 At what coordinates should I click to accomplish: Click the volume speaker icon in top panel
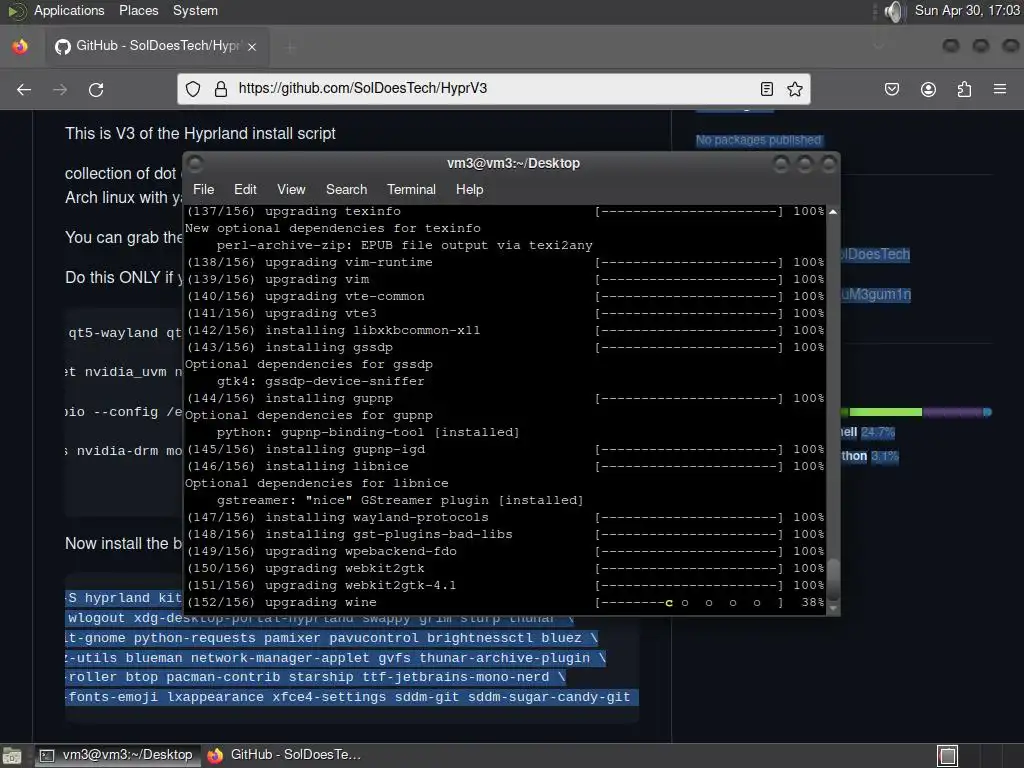tap(893, 11)
